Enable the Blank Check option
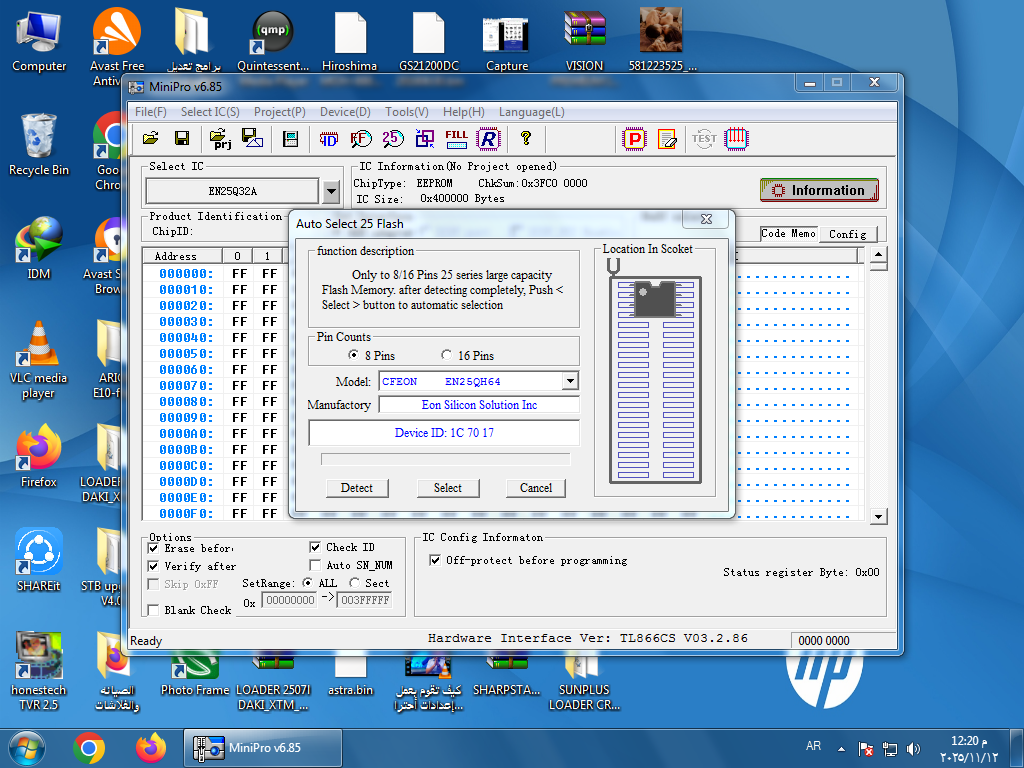The image size is (1024, 768). [153, 610]
